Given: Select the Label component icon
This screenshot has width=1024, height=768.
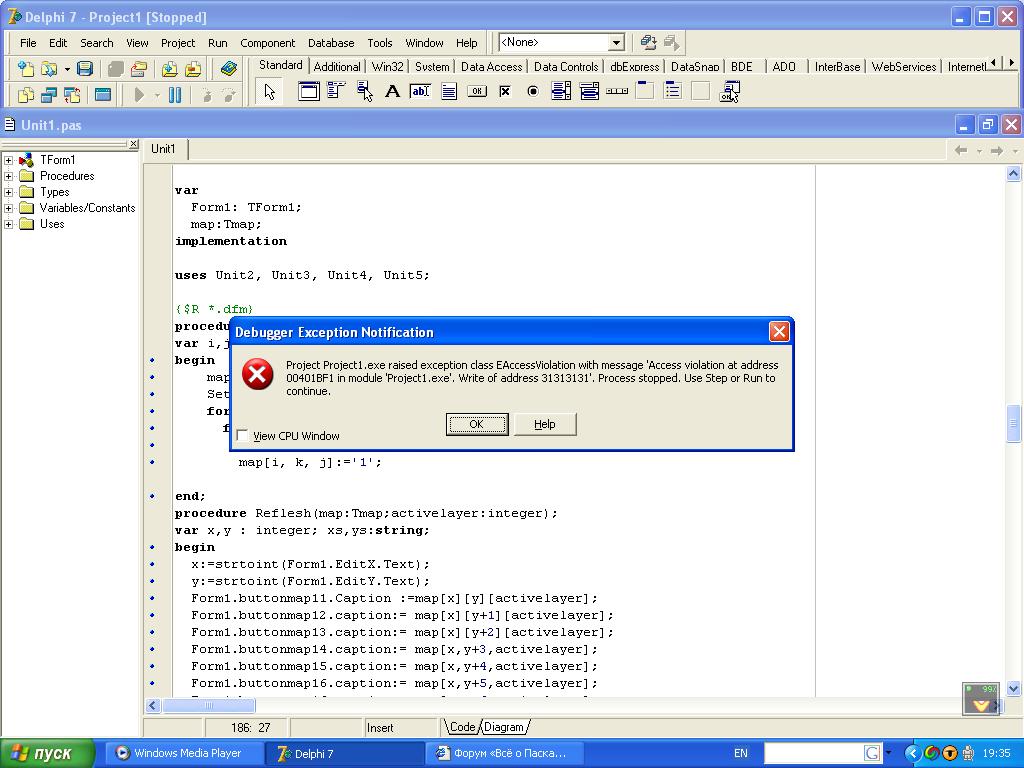Looking at the screenshot, I should point(393,92).
